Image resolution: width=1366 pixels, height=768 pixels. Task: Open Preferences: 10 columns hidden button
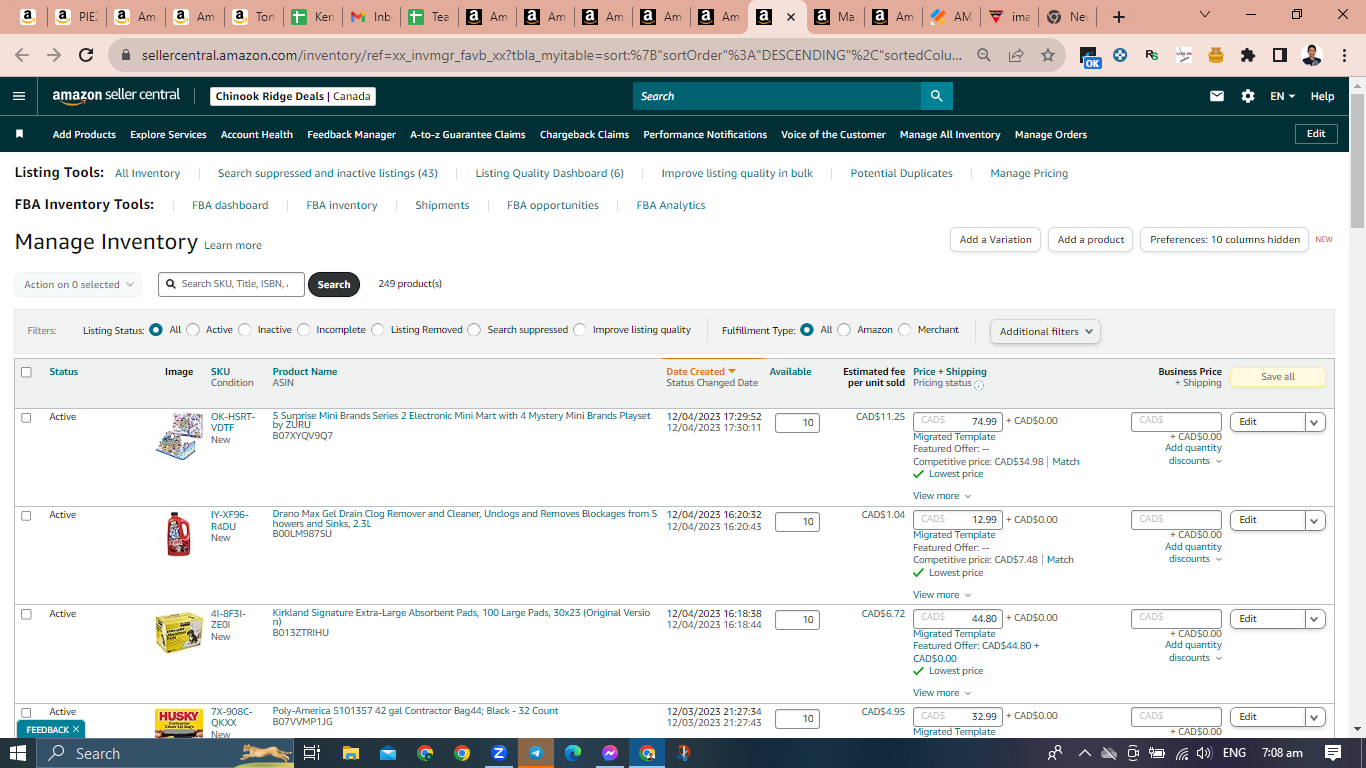pos(1225,240)
